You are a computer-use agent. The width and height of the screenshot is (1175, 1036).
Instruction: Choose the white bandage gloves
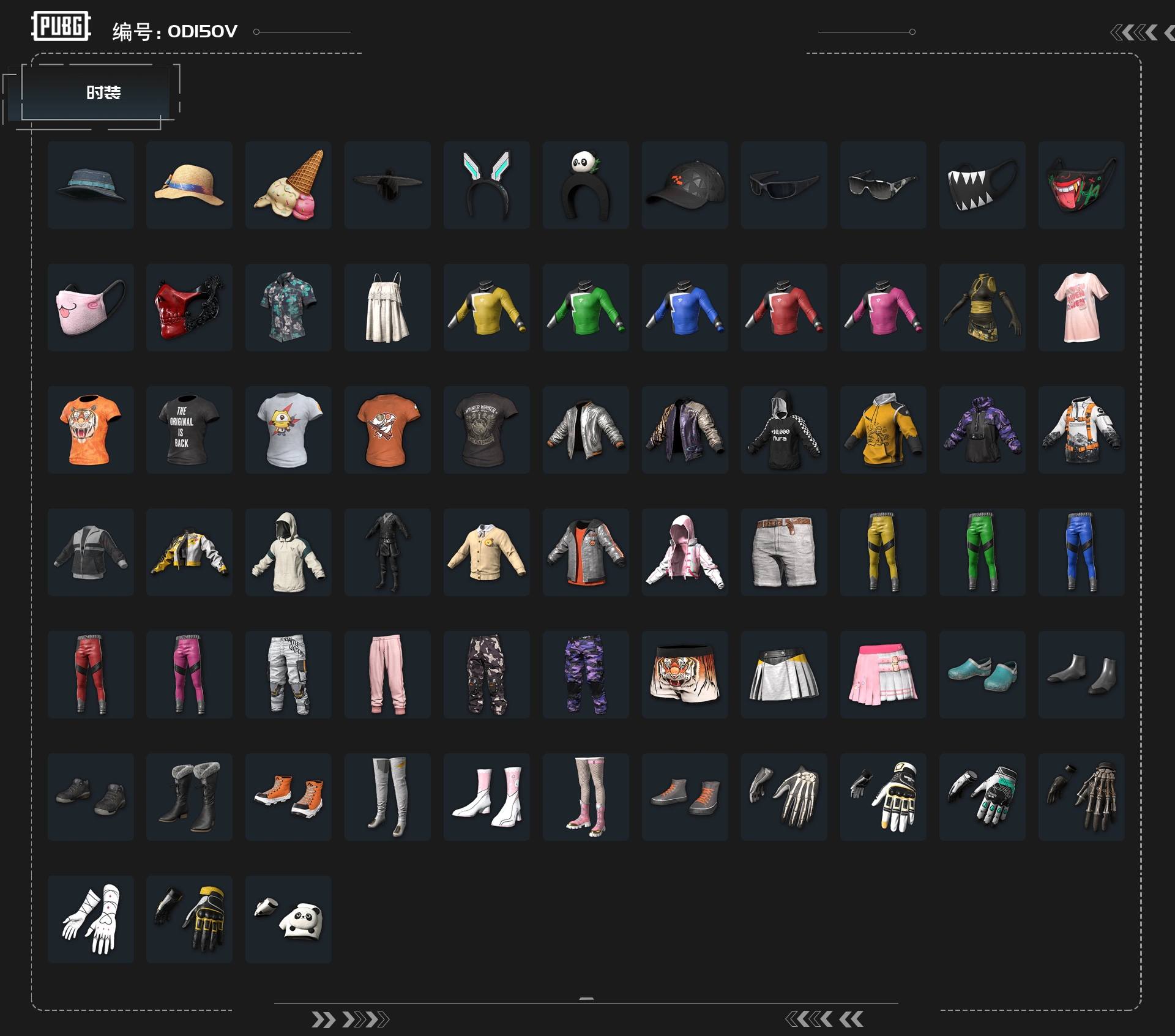pyautogui.click(x=91, y=919)
